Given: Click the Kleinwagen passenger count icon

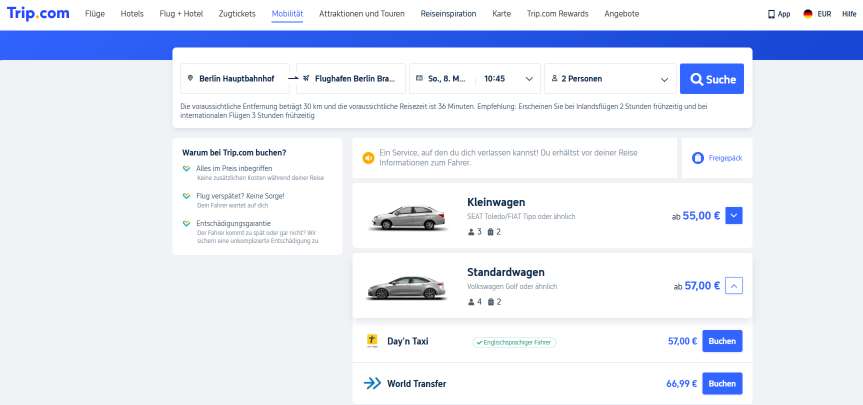Looking at the screenshot, I should (471, 232).
